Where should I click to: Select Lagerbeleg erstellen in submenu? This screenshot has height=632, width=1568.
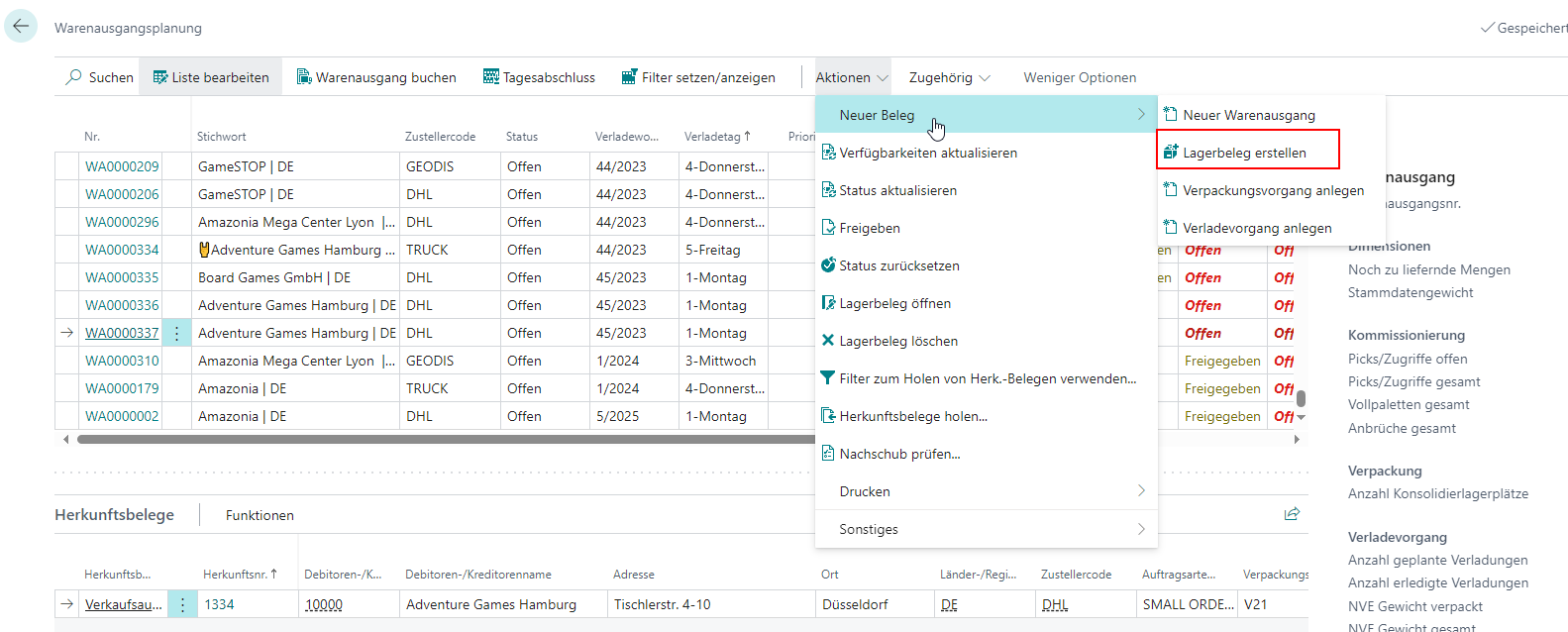tap(1244, 153)
